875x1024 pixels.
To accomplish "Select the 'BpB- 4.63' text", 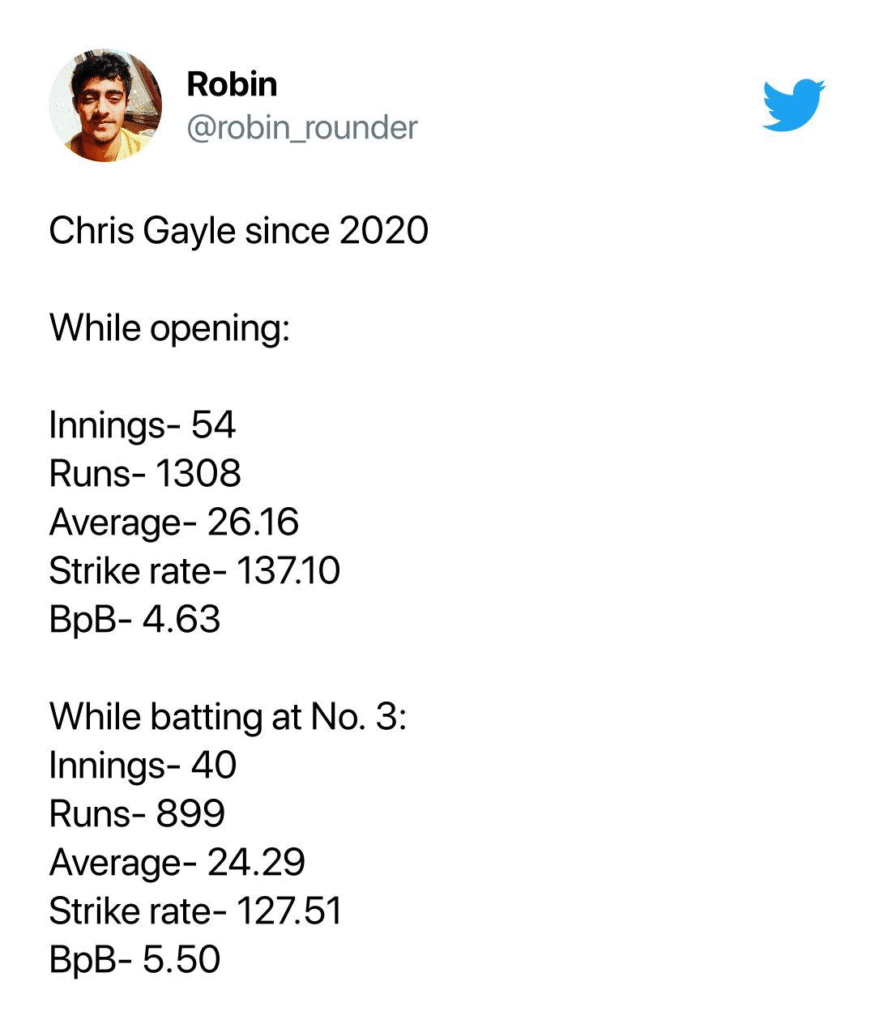I will [x=134, y=620].
